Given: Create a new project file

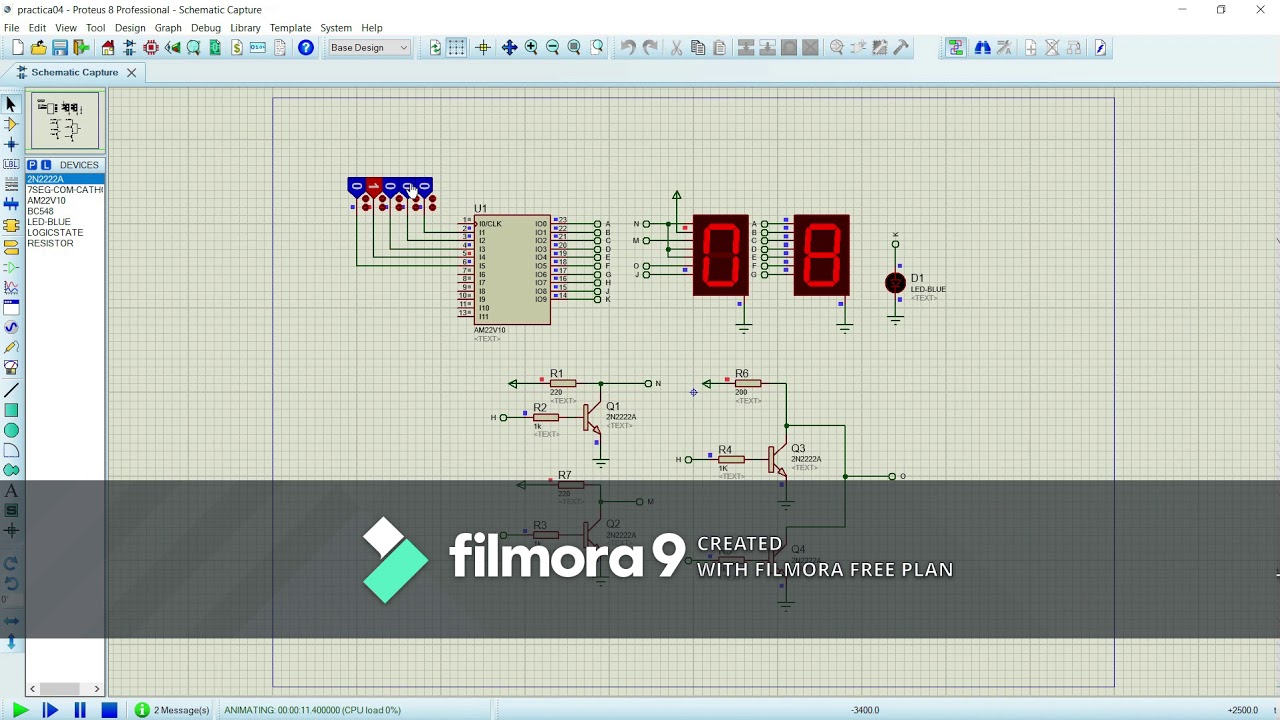Looking at the screenshot, I should click(17, 48).
